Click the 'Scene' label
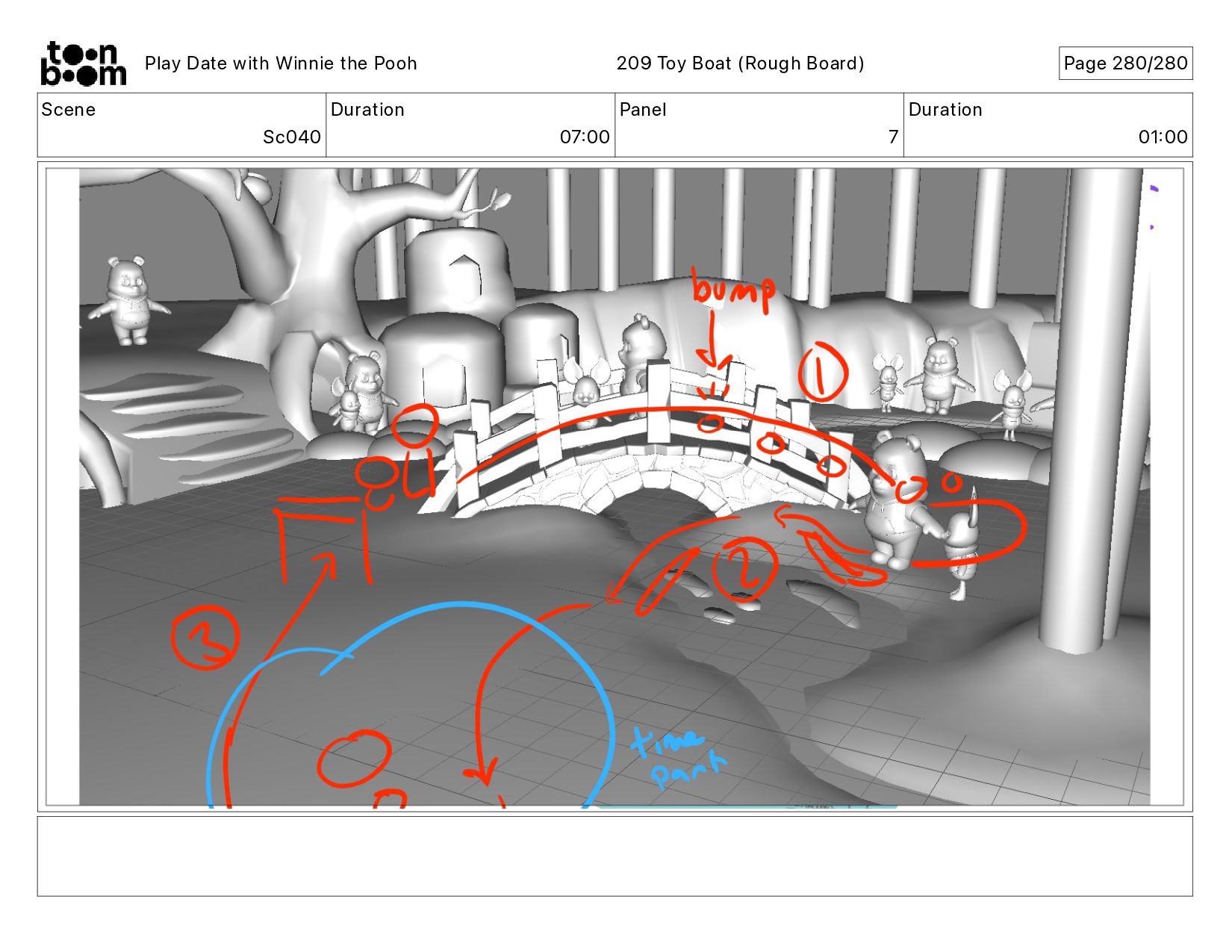This screenshot has width=1232, height=952. coord(69,110)
